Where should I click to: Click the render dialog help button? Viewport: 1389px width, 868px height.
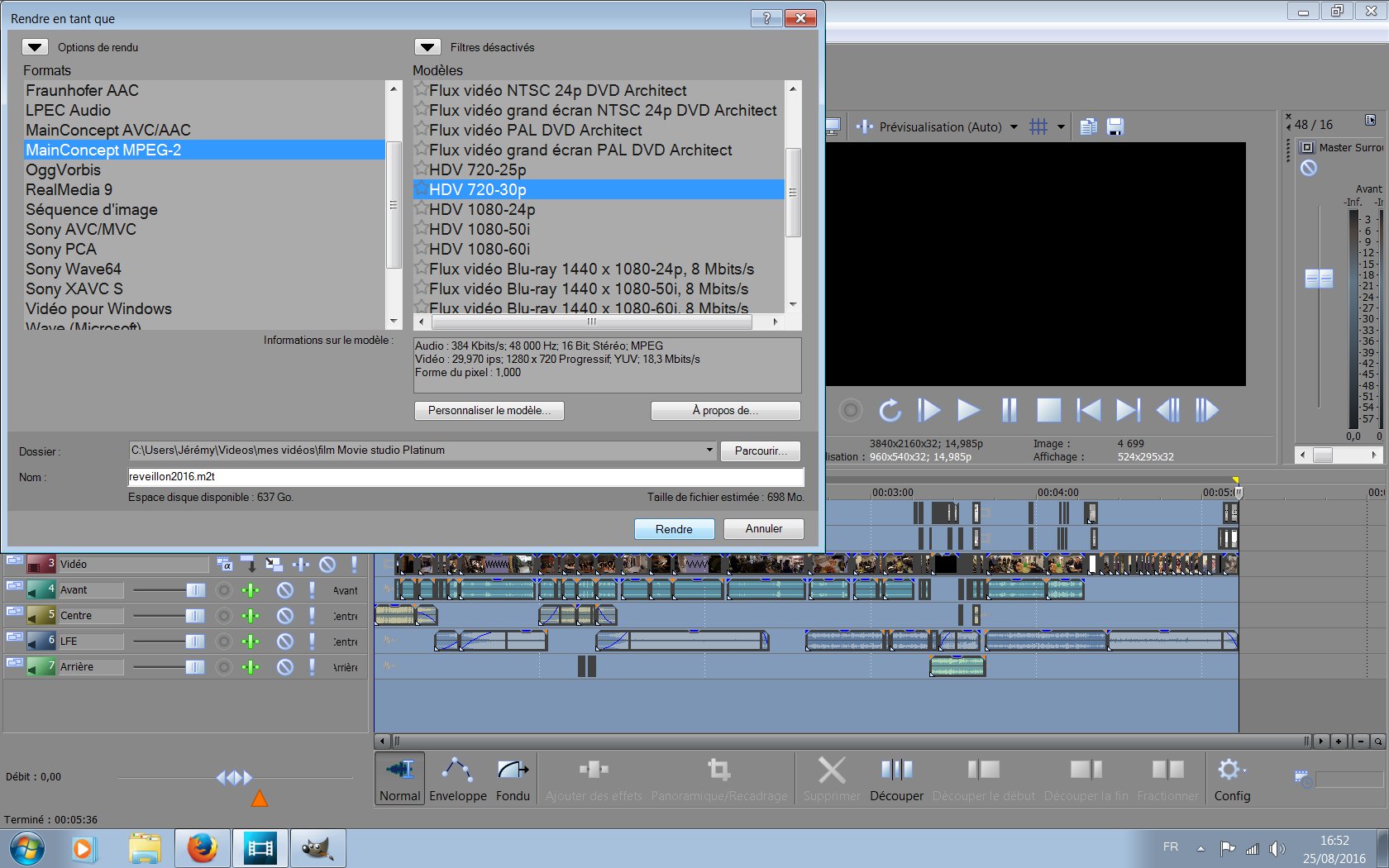pos(766,18)
